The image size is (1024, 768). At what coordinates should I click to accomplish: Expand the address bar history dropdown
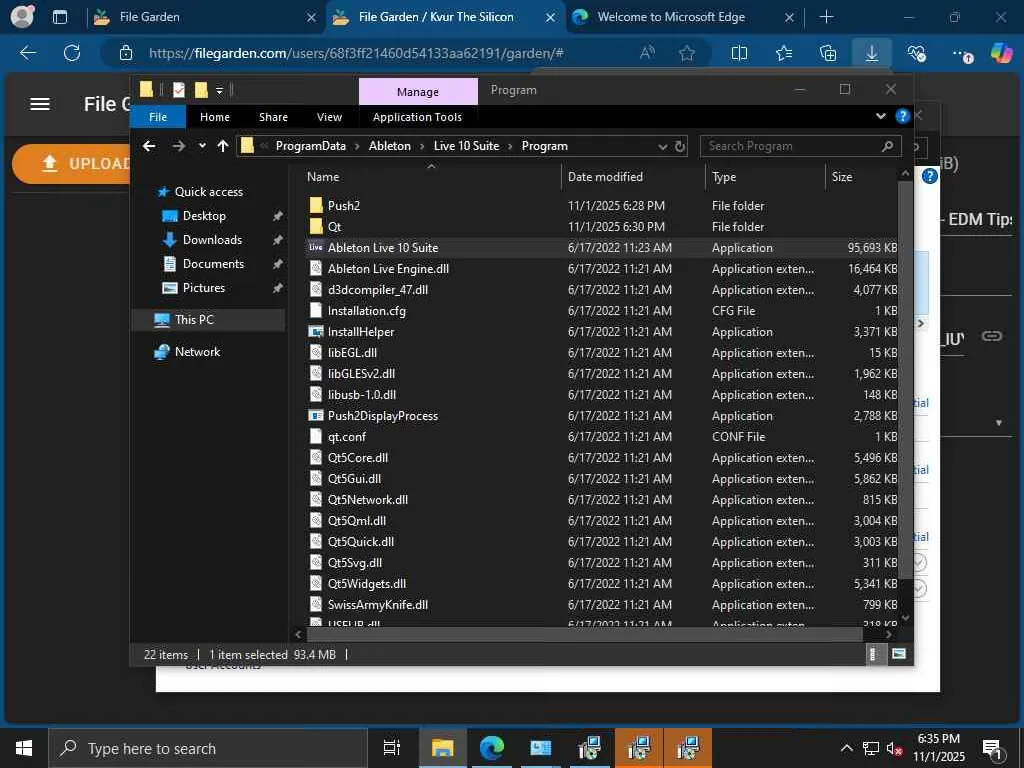pos(662,146)
